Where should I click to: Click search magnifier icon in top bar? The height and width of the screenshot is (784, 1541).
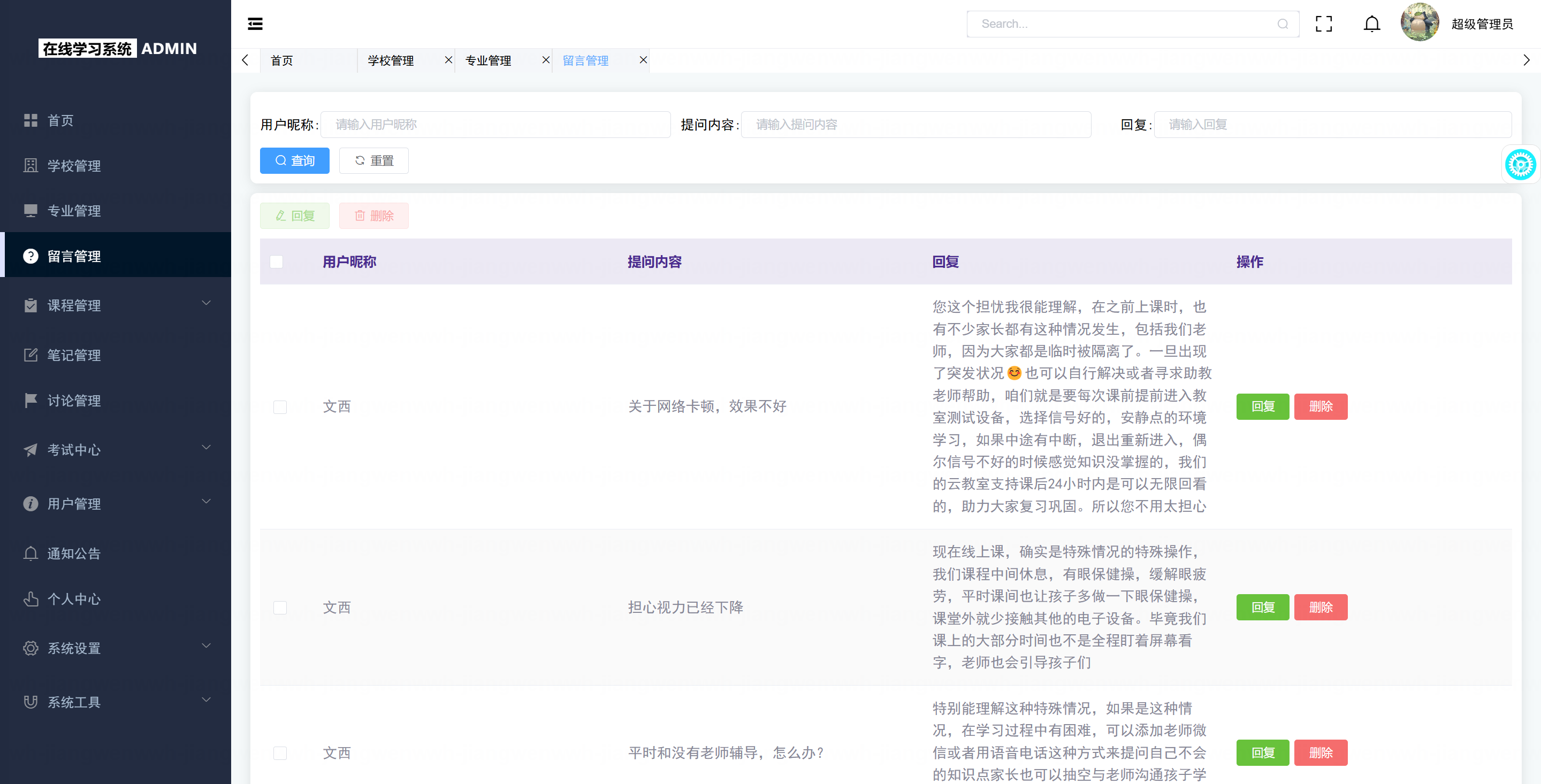coord(1283,24)
